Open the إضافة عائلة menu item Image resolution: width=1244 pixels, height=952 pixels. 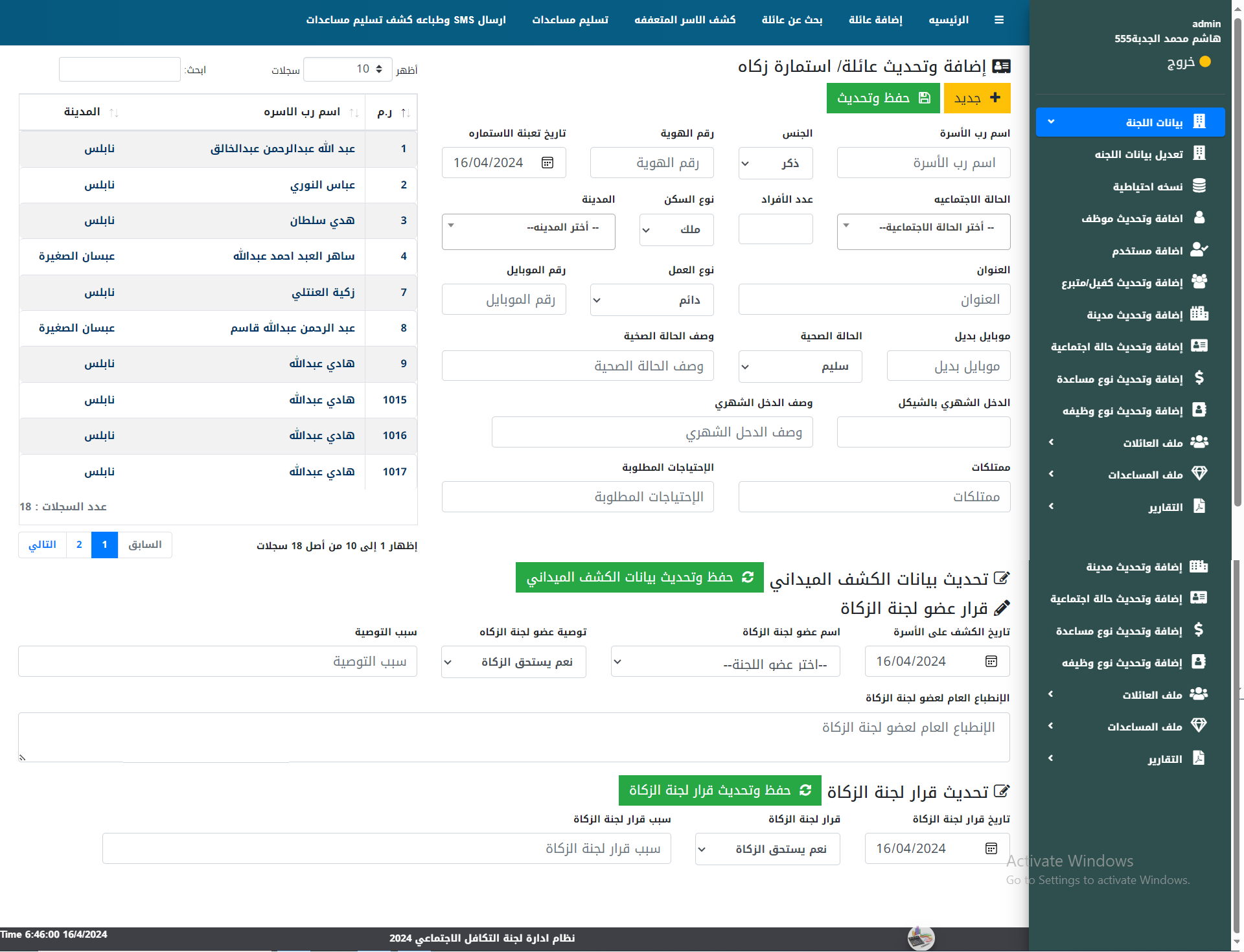[x=875, y=19]
